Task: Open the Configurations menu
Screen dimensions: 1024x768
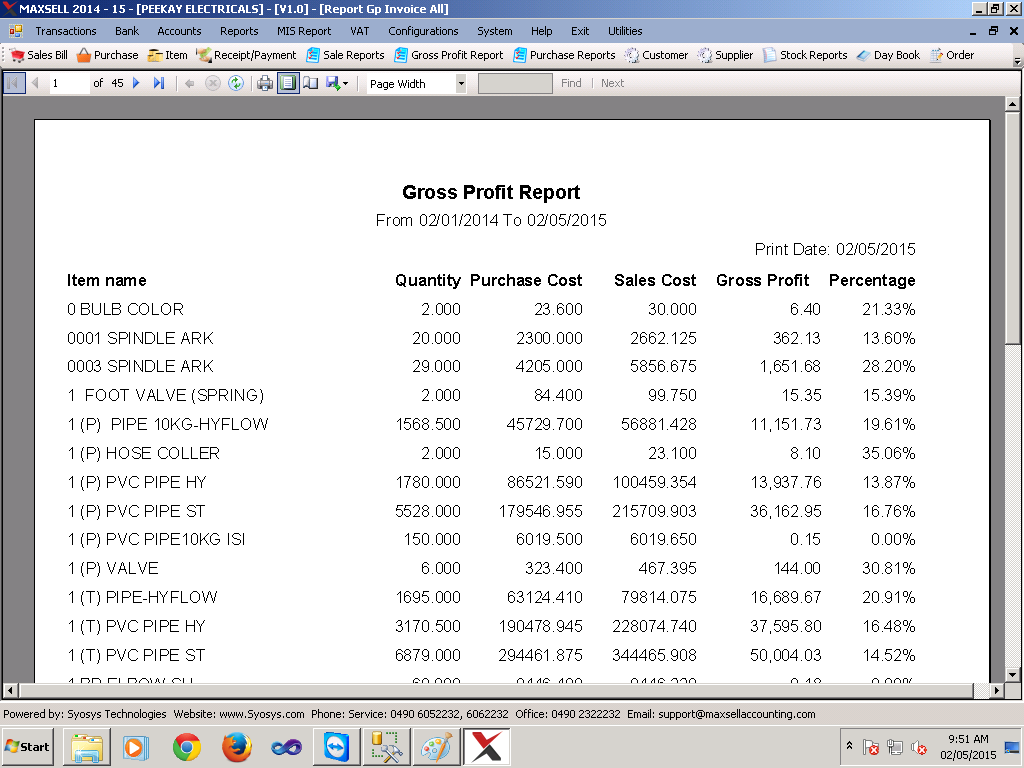Action: (x=423, y=31)
